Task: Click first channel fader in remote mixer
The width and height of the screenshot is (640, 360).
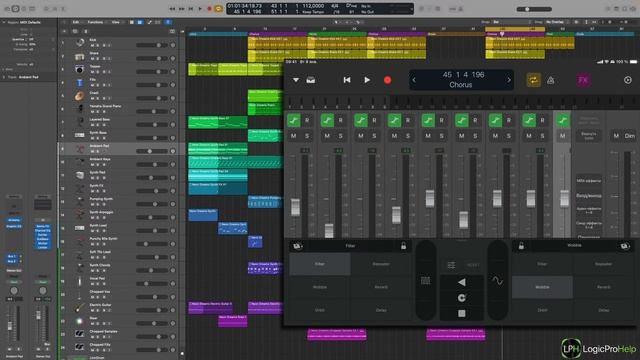Action: [x=295, y=207]
